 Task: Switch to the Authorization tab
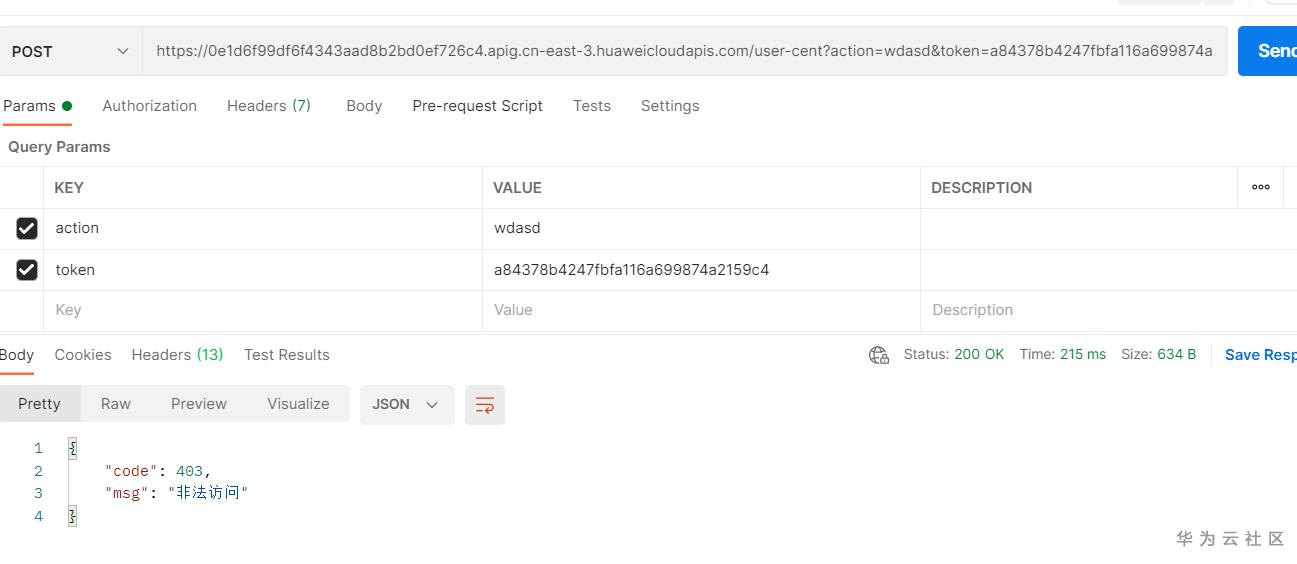(x=149, y=106)
